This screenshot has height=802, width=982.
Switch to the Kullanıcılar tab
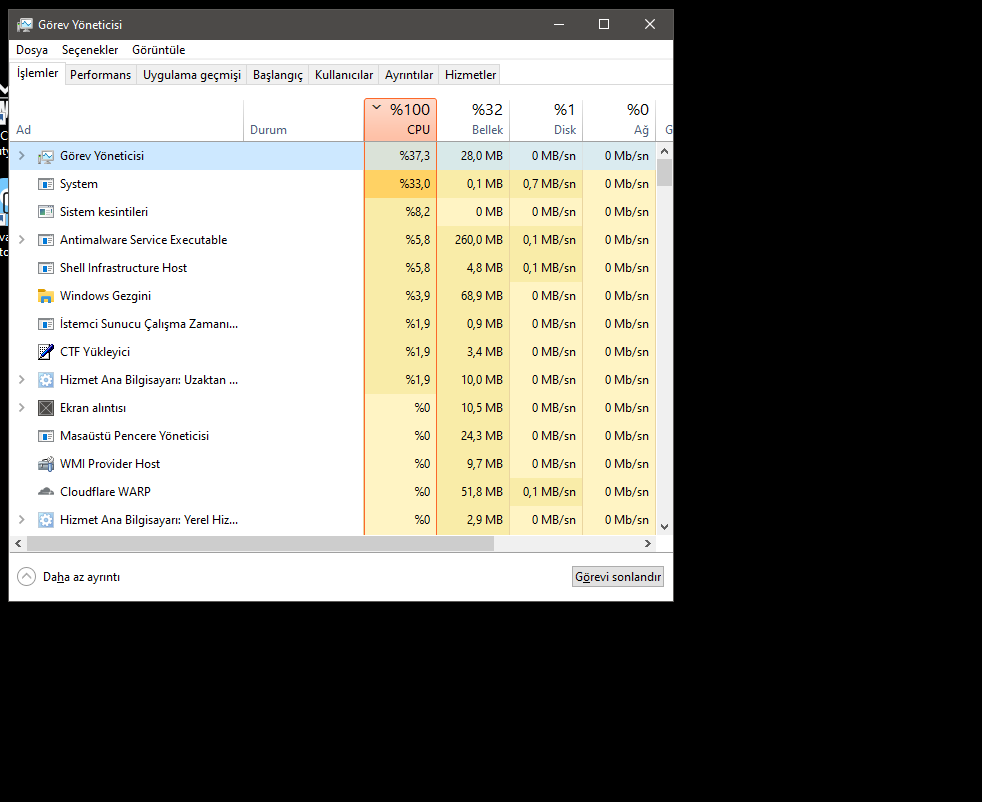pyautogui.click(x=344, y=75)
